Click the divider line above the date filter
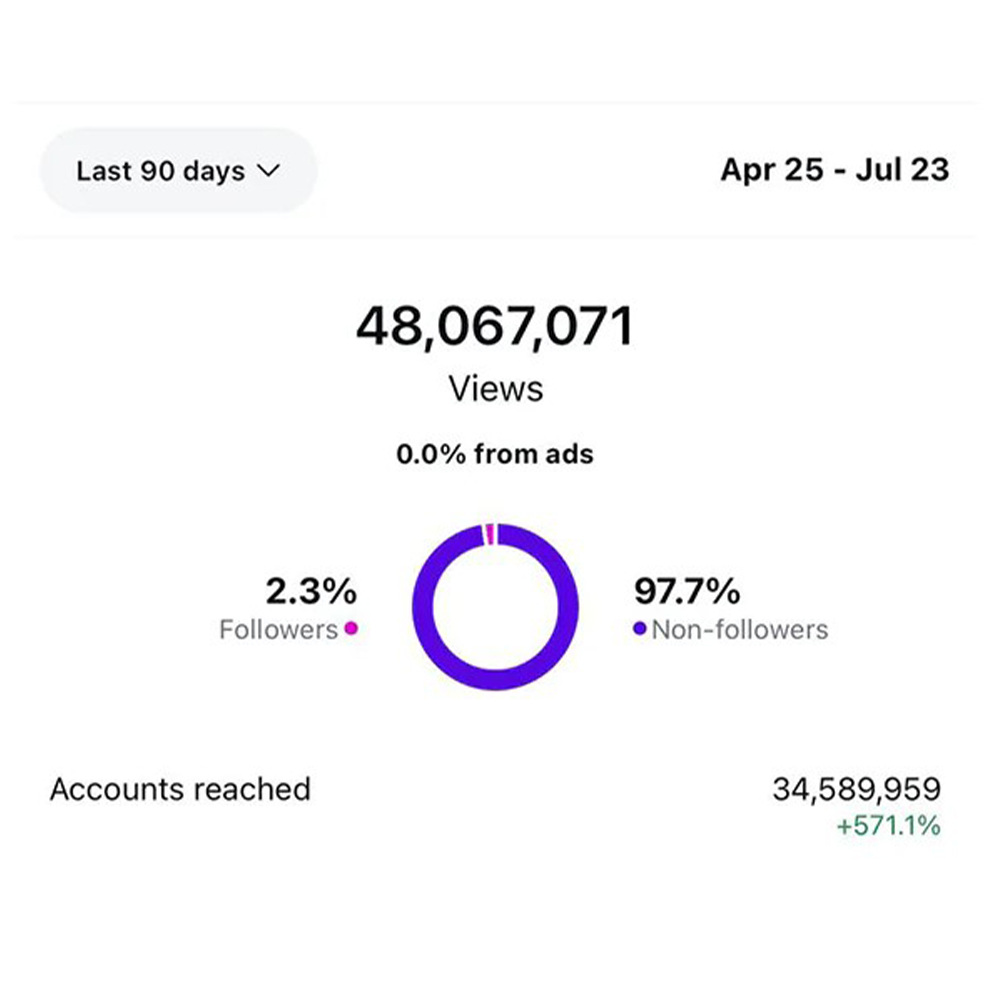 [495, 102]
